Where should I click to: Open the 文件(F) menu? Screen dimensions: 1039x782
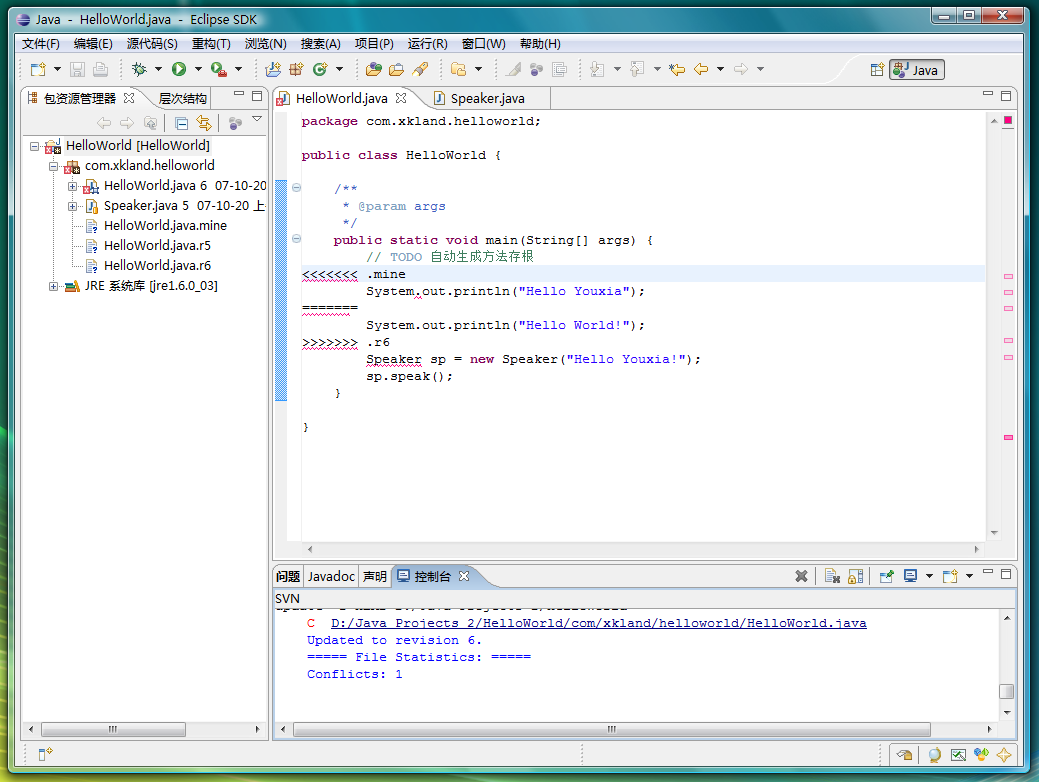[x=40, y=44]
